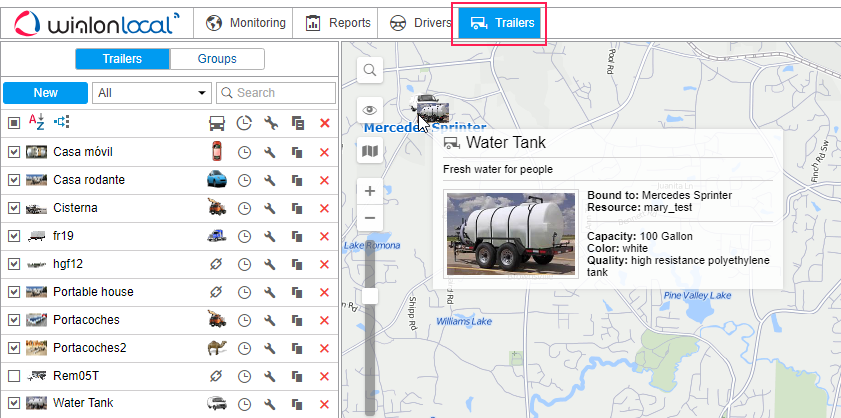Zoom in with the map plus button

coord(370,191)
